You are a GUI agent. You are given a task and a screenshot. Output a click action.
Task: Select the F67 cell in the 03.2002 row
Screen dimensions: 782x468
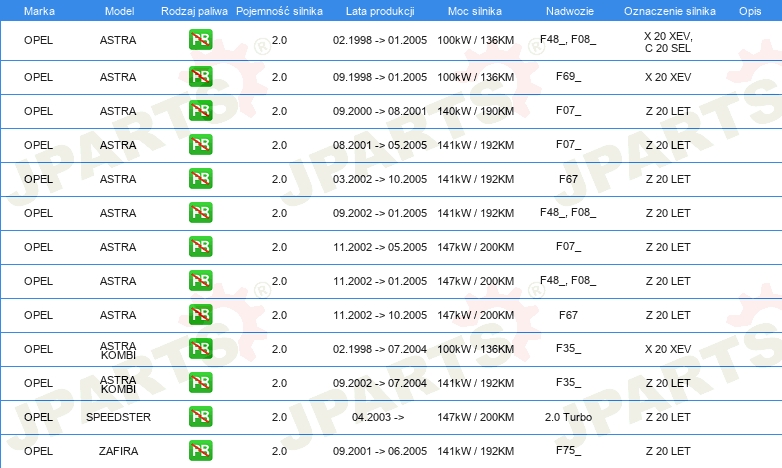tap(568, 179)
